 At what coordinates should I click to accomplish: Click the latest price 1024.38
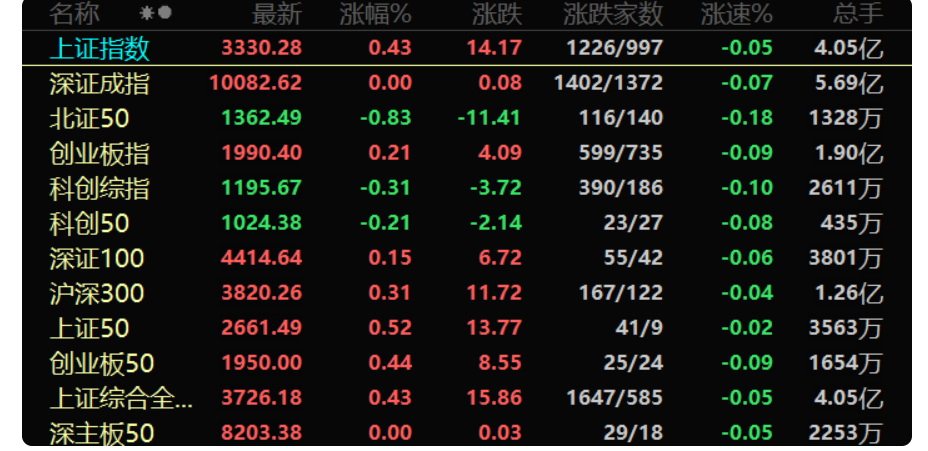pos(262,222)
